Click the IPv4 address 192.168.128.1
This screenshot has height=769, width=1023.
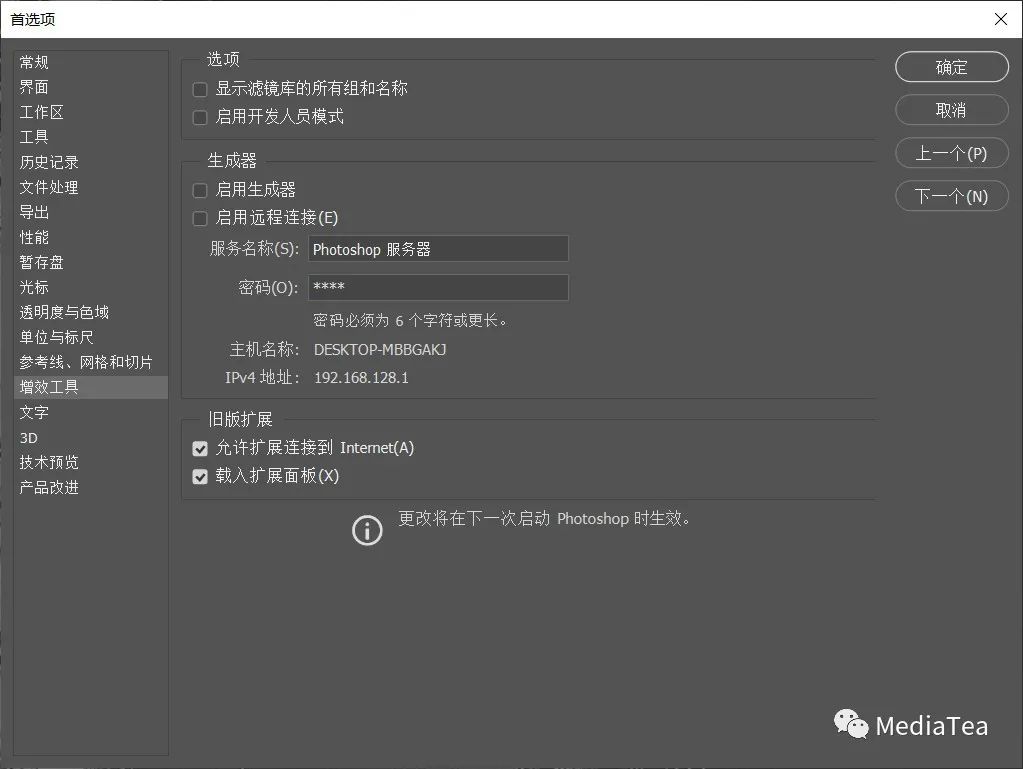[361, 378]
